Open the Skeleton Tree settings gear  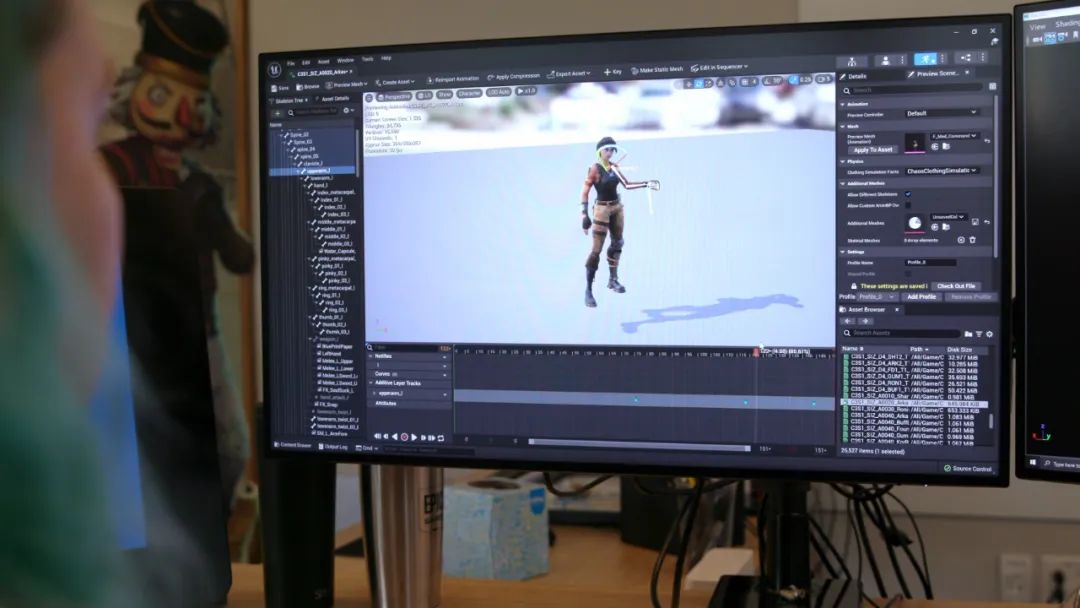click(x=348, y=111)
